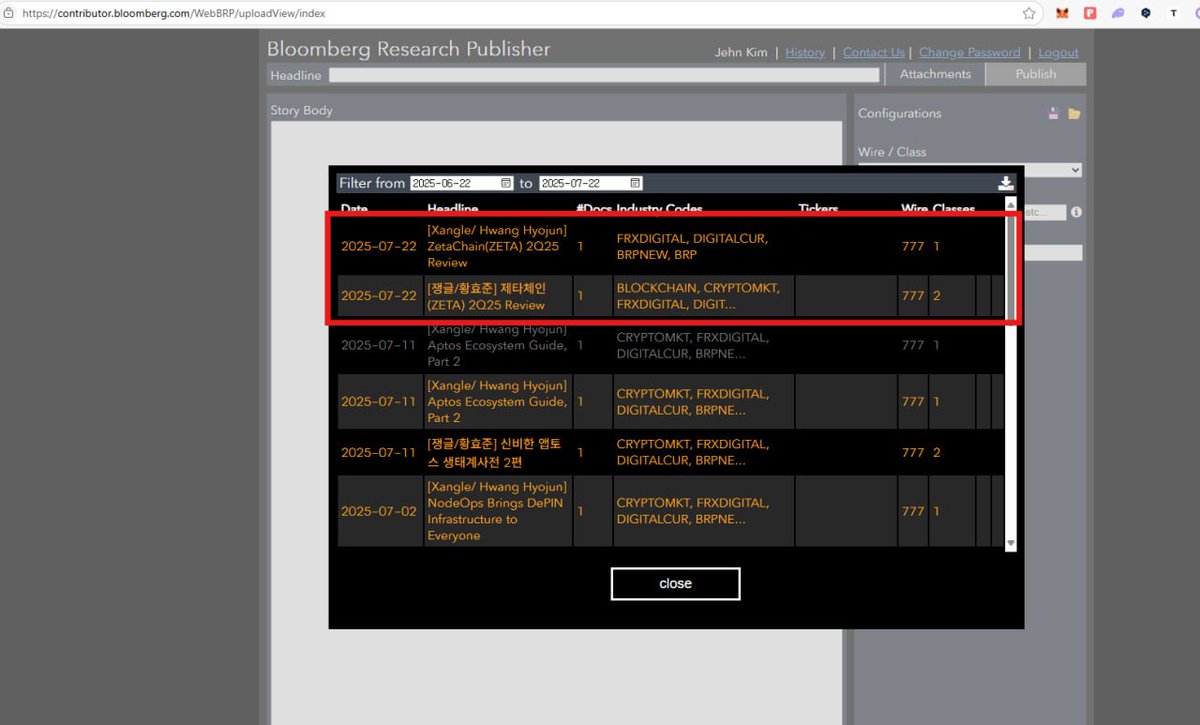Image resolution: width=1200 pixels, height=725 pixels.
Task: Click 2025-07-11 date of 신비한 앱토스 row
Action: point(378,452)
